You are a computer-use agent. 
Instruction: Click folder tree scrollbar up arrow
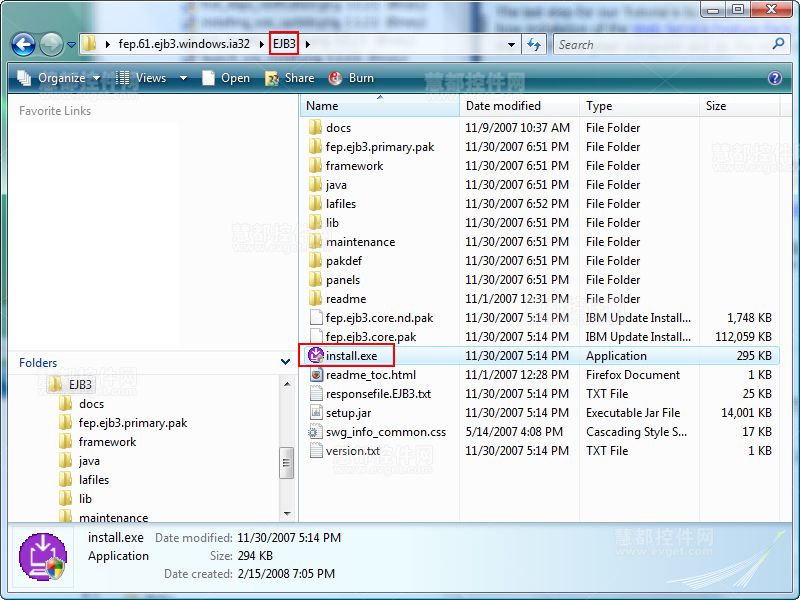pyautogui.click(x=287, y=384)
